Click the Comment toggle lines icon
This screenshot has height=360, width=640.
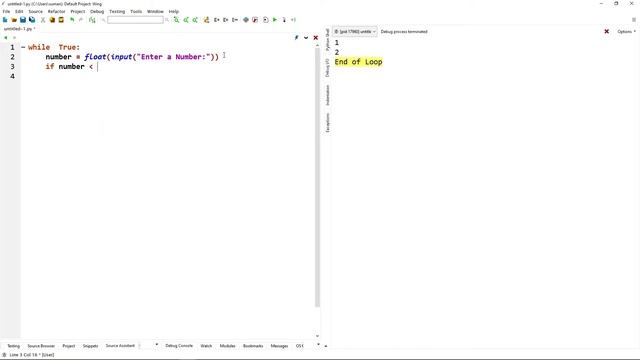[235, 20]
